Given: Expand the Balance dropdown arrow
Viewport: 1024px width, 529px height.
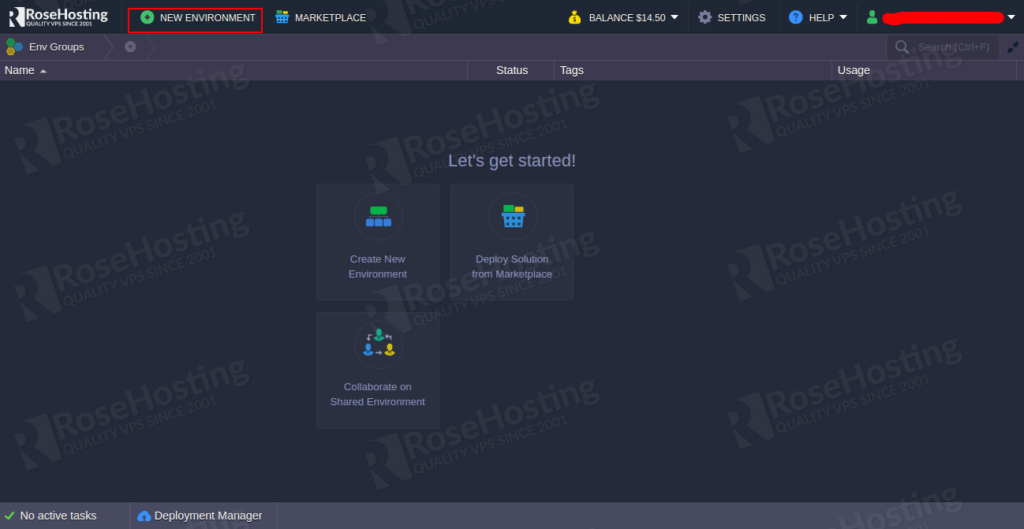Looking at the screenshot, I should (675, 17).
